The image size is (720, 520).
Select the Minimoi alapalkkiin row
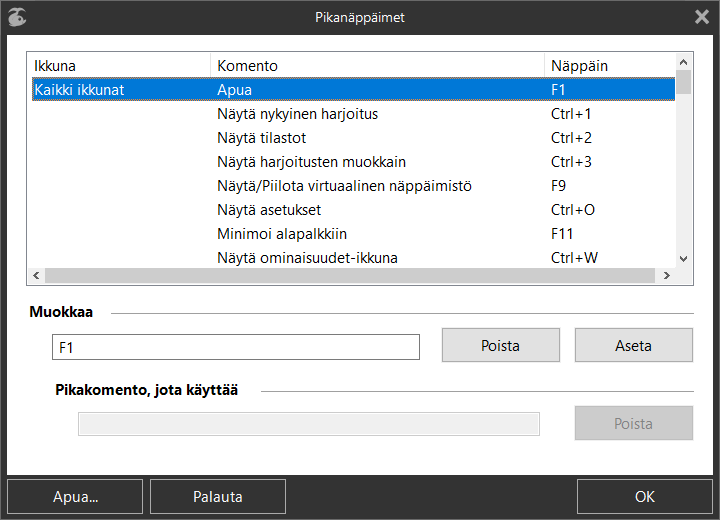(x=353, y=234)
